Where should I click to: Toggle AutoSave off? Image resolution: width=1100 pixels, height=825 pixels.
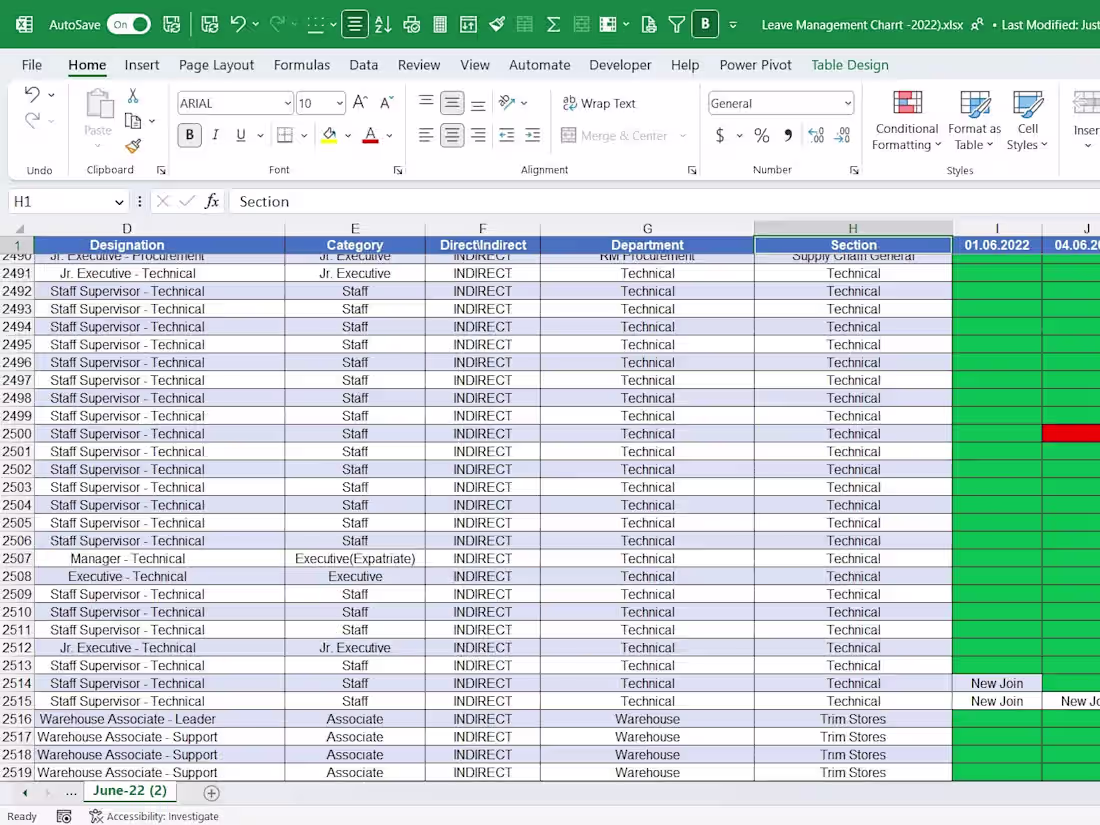[x=129, y=22]
